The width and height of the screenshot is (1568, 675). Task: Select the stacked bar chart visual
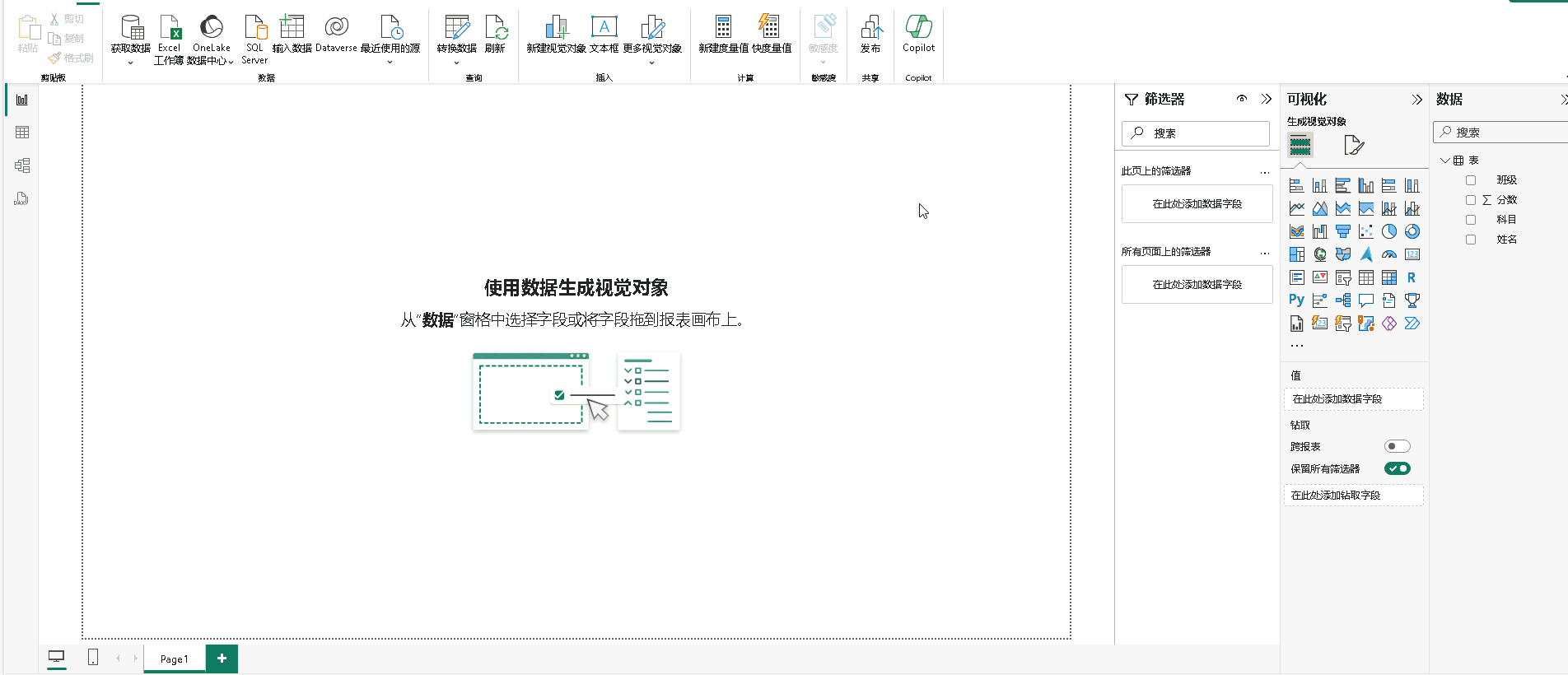(1297, 185)
